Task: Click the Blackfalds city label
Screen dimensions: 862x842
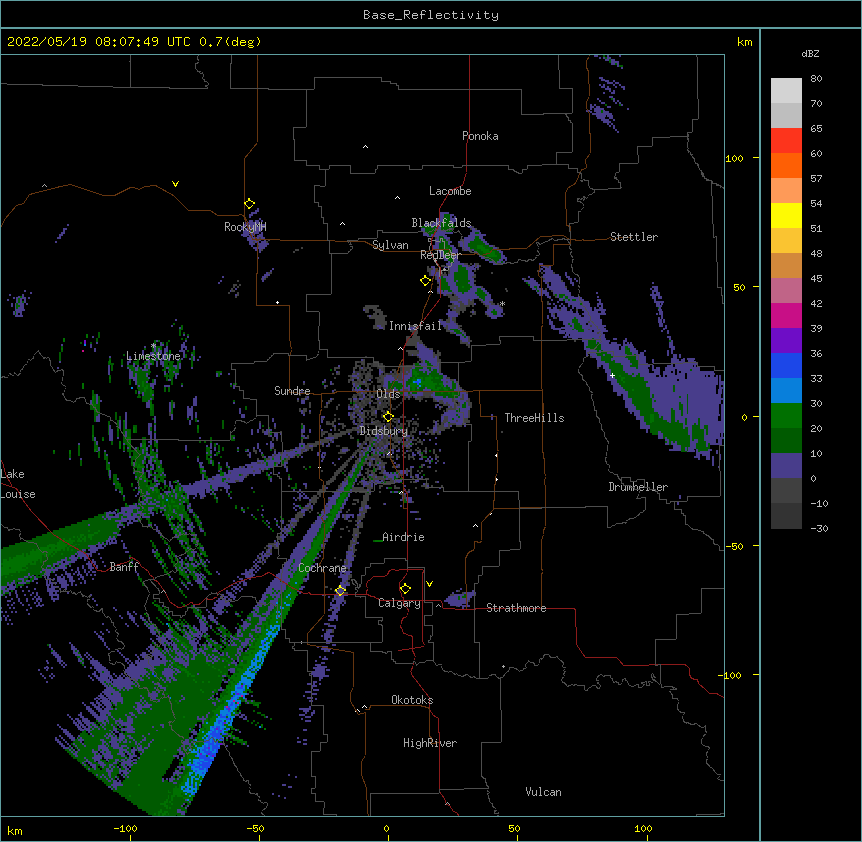Action: click(441, 223)
